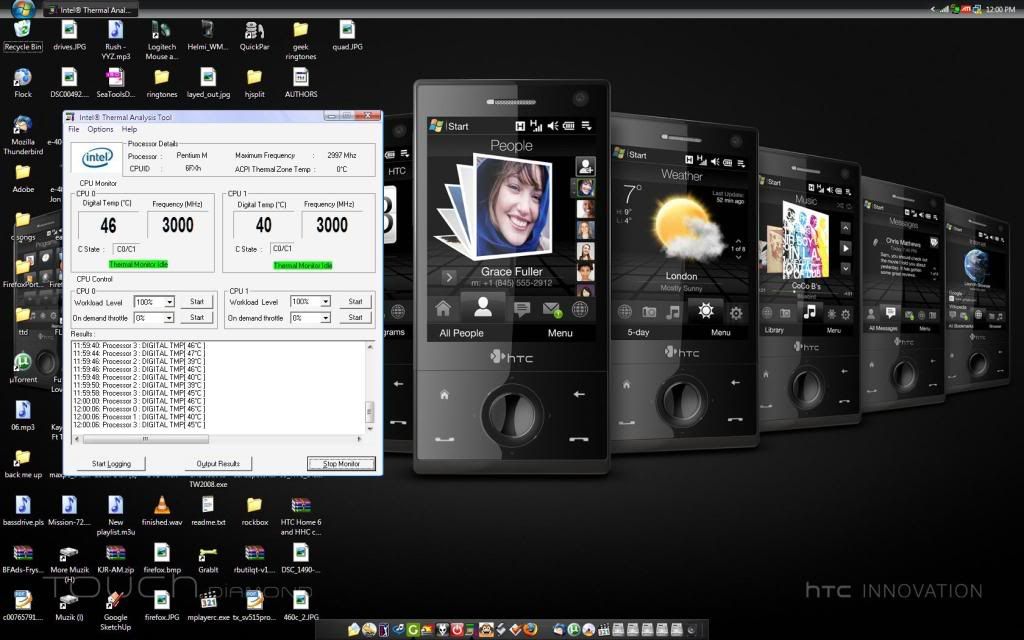
Task: Select the ringtones folder icon
Action: click(161, 84)
